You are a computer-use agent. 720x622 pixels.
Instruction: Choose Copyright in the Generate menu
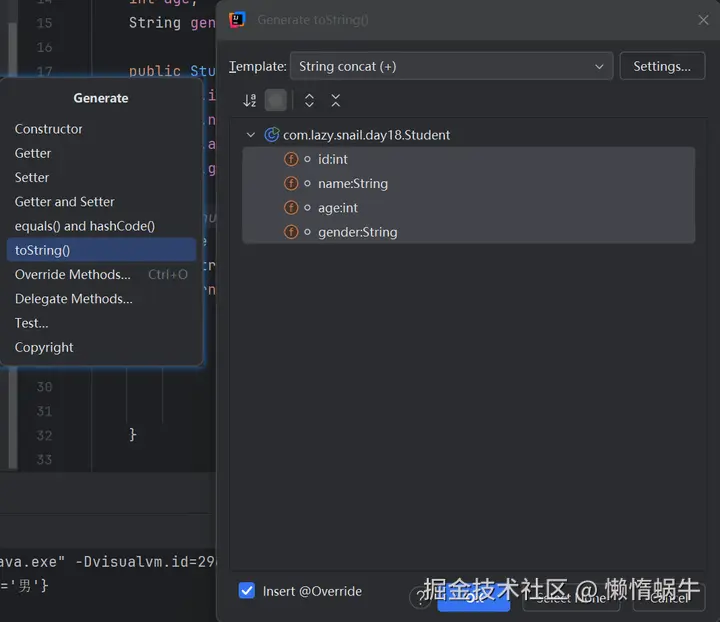[101, 347]
